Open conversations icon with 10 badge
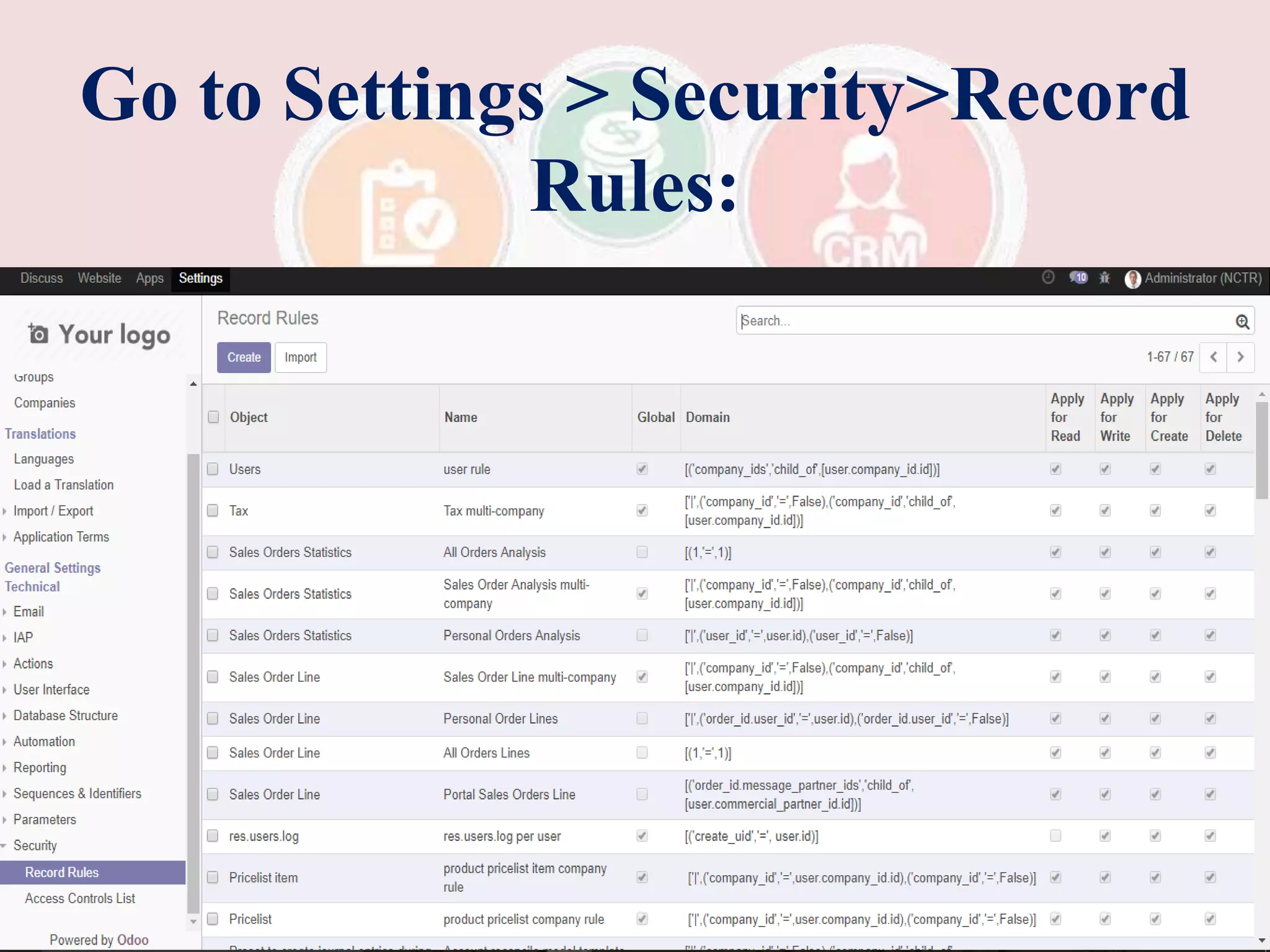This screenshot has width=1270, height=952. pyautogui.click(x=1078, y=278)
